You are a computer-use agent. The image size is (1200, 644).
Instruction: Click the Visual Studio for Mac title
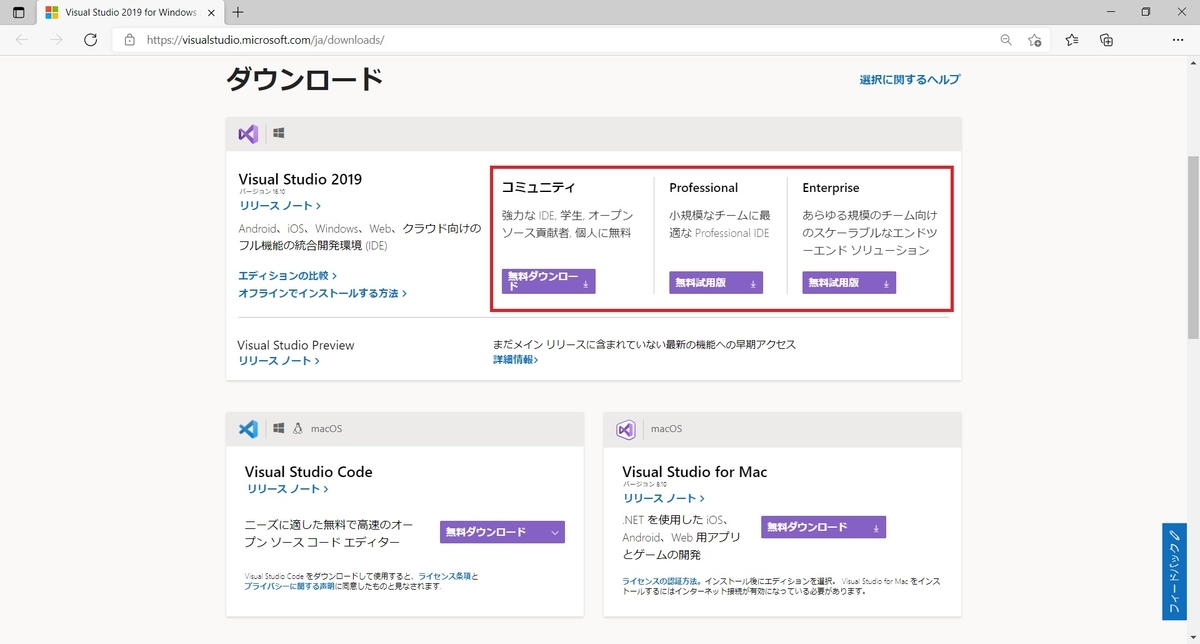(x=694, y=472)
